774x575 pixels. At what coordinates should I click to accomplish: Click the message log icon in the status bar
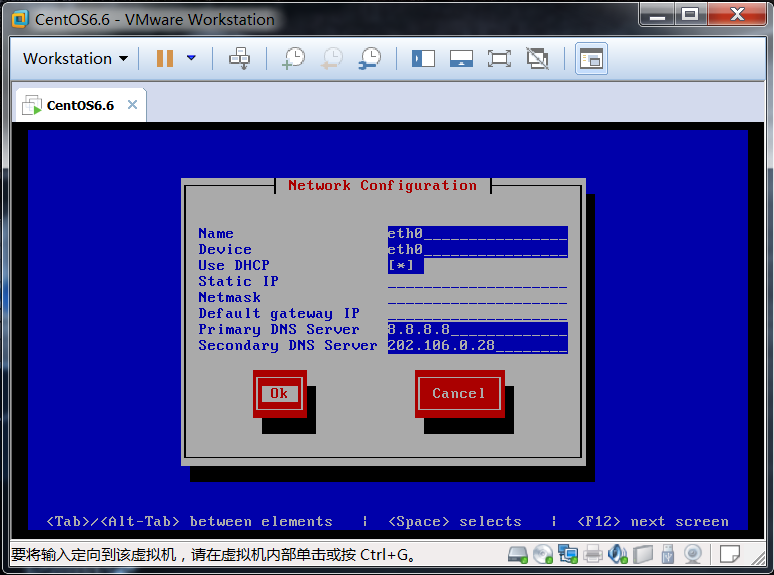point(730,555)
